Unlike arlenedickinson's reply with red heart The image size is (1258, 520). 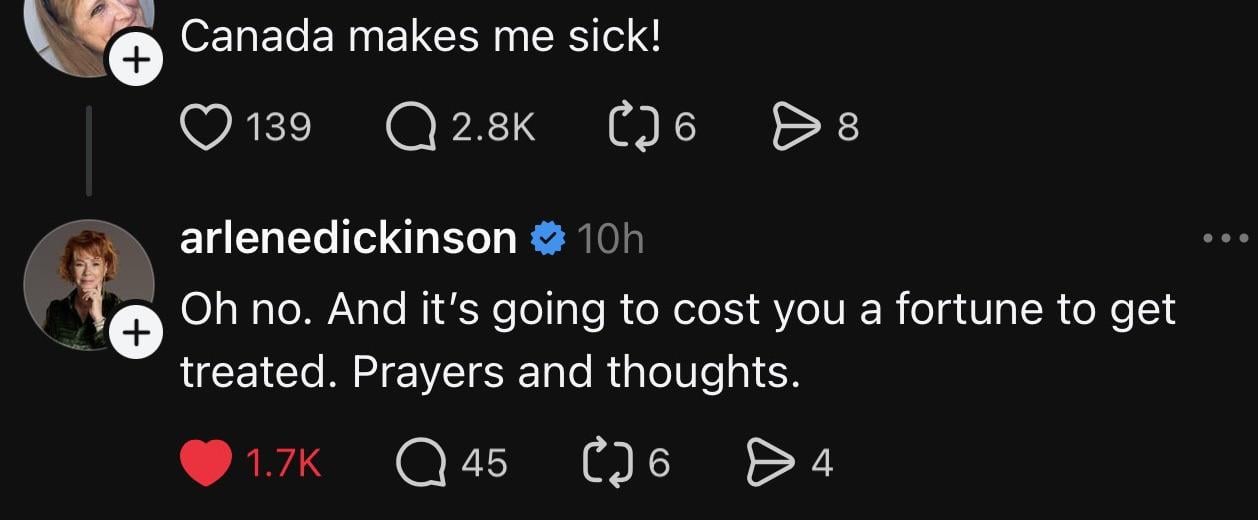205,463
